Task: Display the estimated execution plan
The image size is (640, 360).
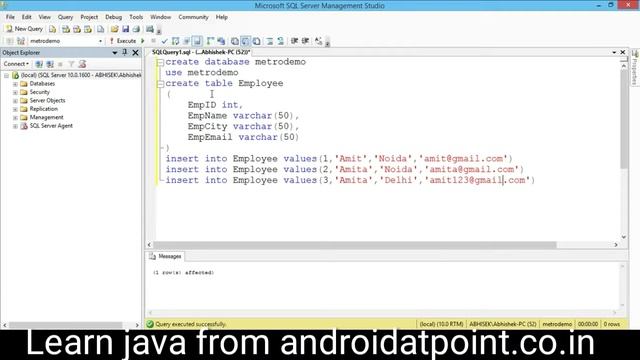Action: [x=176, y=41]
